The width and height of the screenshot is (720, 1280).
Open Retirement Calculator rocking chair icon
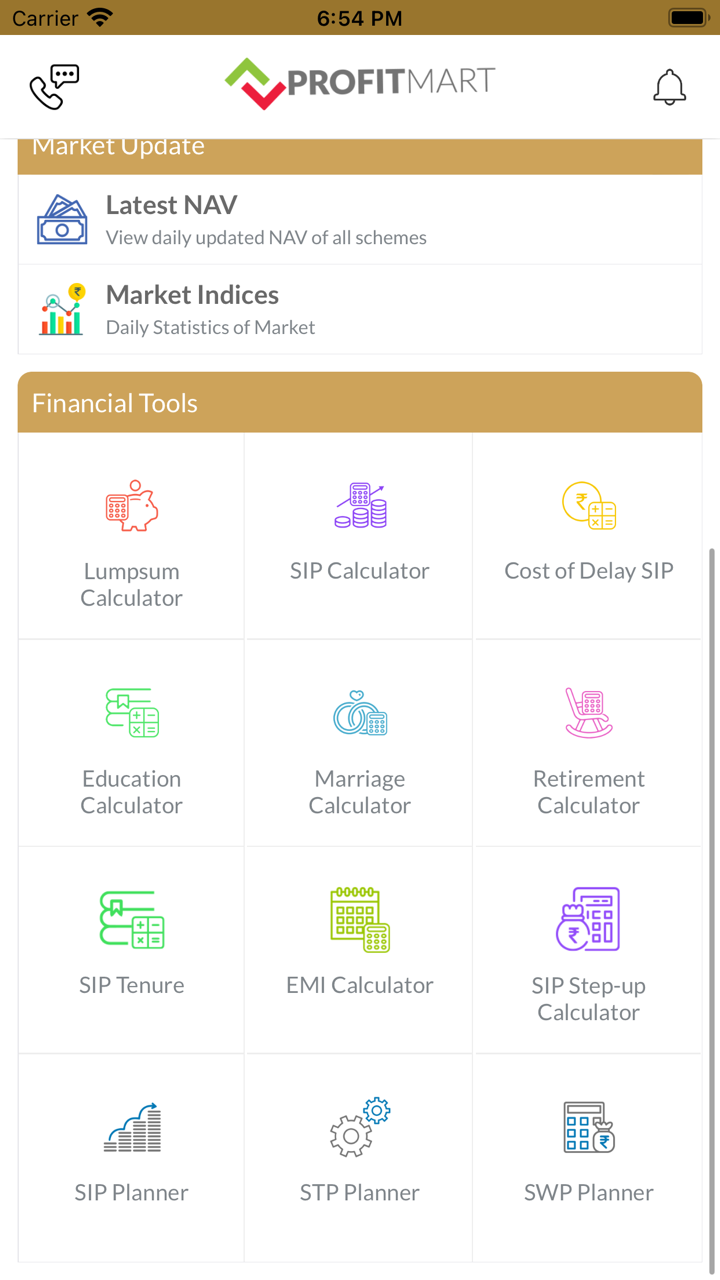[x=588, y=713]
